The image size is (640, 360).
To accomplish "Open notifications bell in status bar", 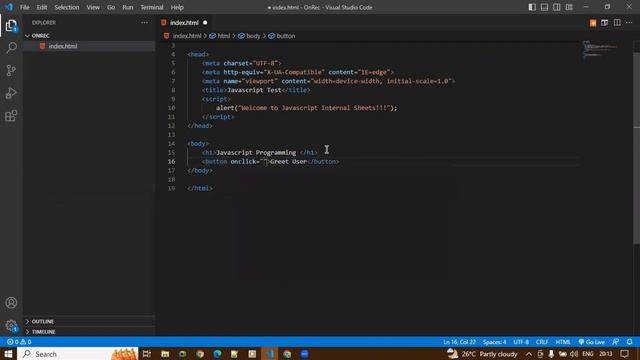I will [x=629, y=342].
